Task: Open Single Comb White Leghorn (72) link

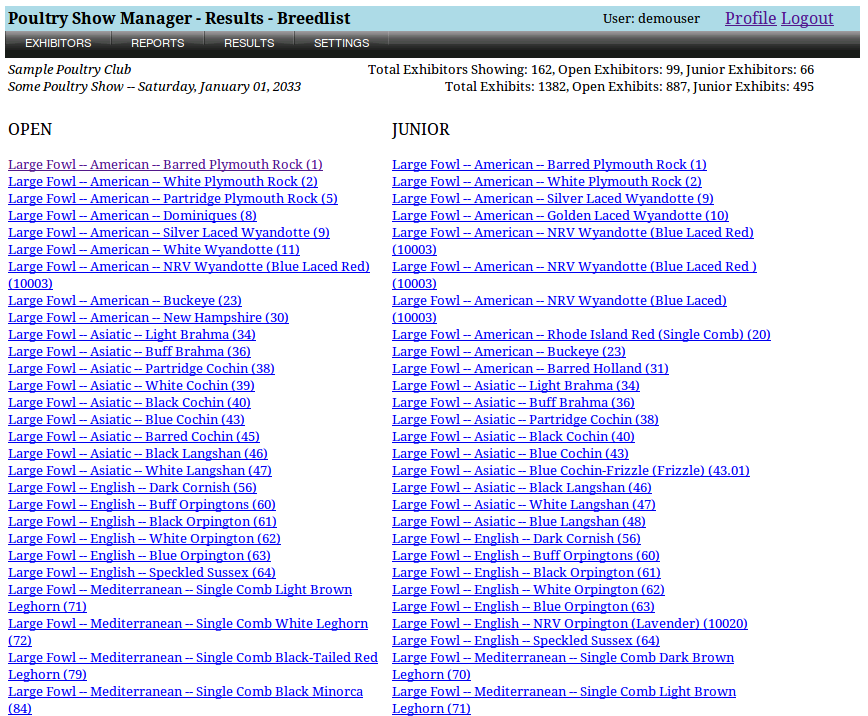Action: pos(188,624)
